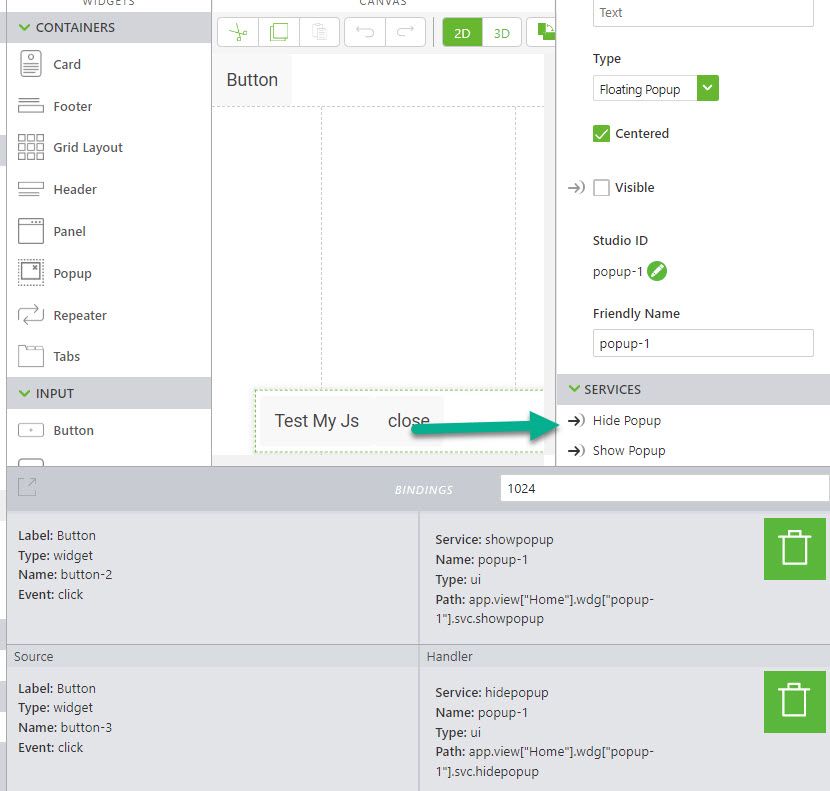
Task: Select the Panel widget icon
Action: click(31, 231)
